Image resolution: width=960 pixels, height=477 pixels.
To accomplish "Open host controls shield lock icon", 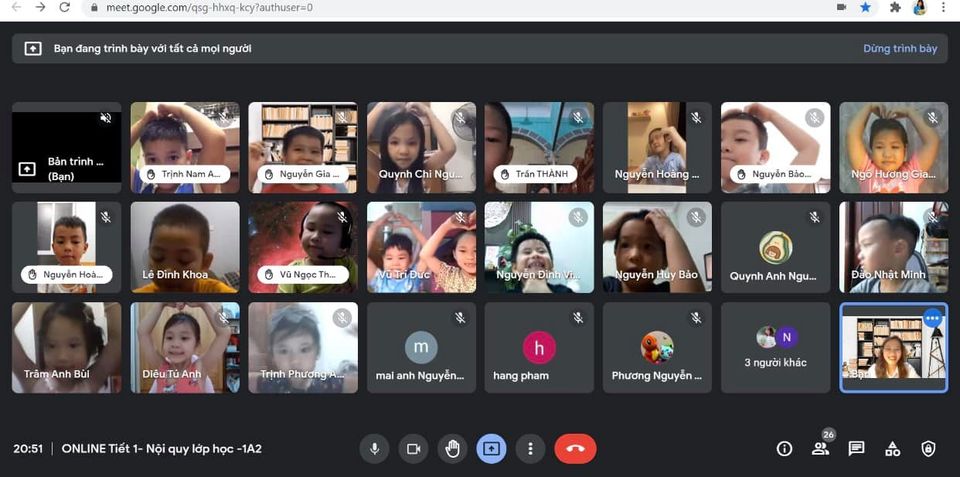I will tap(928, 449).
